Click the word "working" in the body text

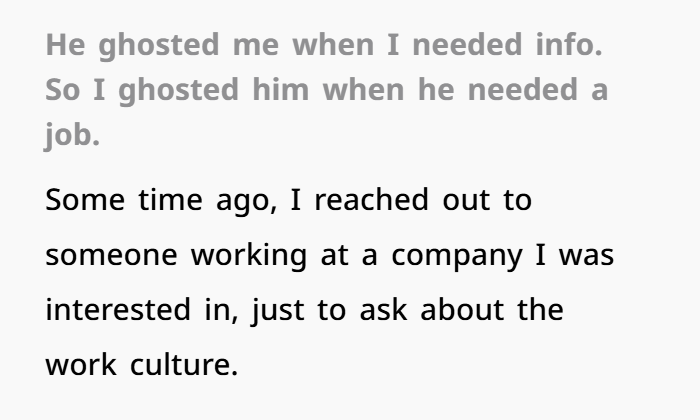(249, 256)
